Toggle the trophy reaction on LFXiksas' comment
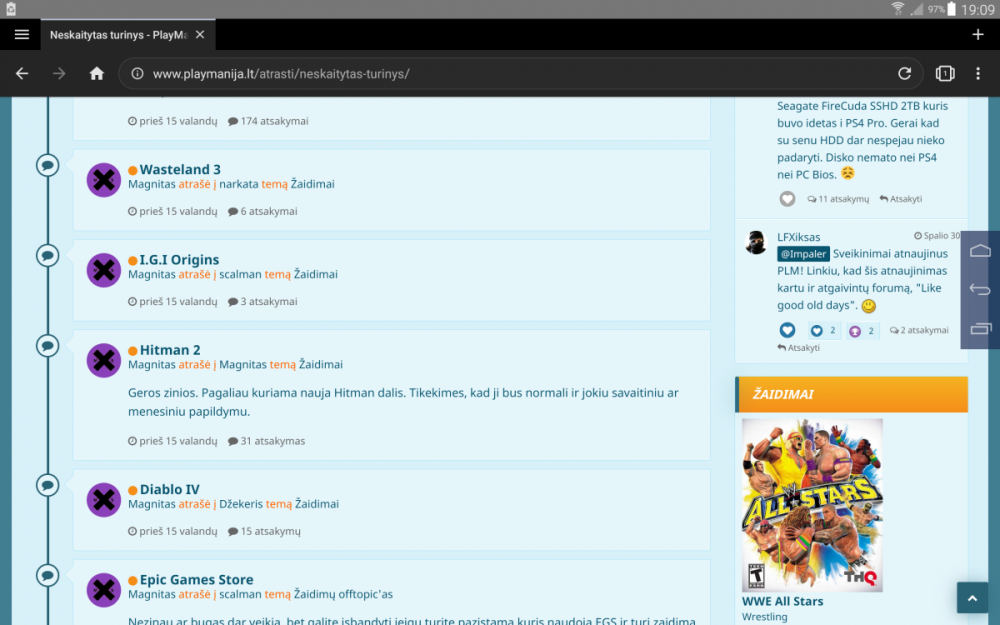This screenshot has height=625, width=1000. tap(853, 330)
